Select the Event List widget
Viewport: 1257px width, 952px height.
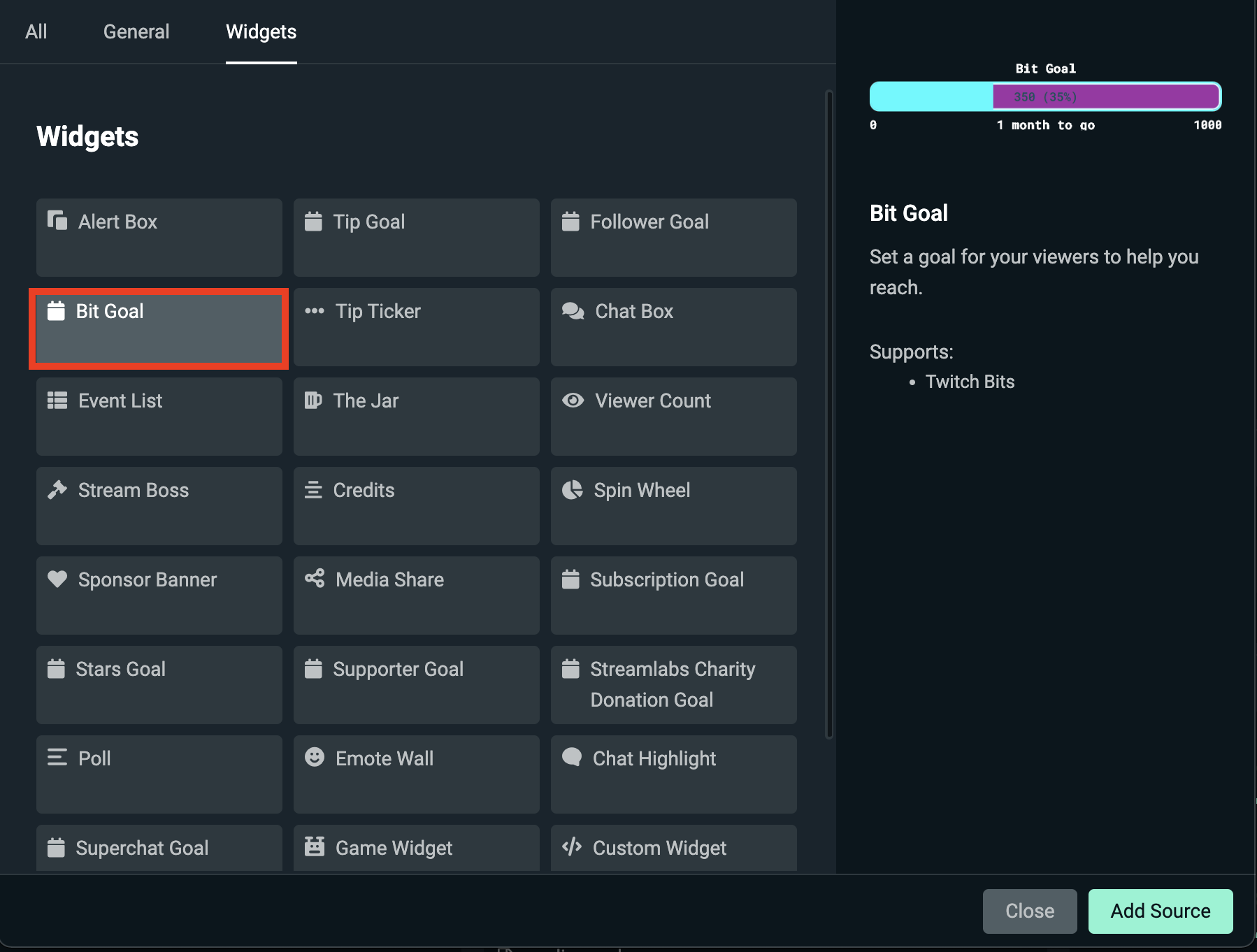click(x=159, y=417)
